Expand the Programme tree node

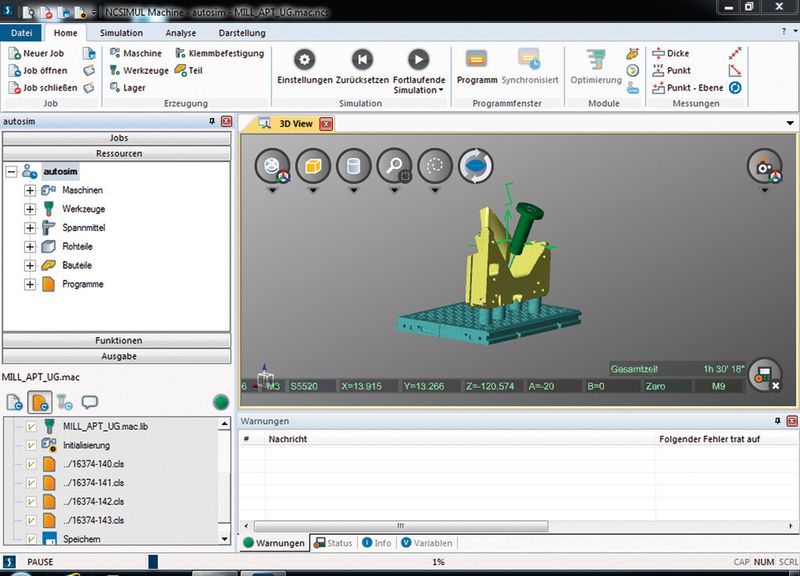(30, 284)
